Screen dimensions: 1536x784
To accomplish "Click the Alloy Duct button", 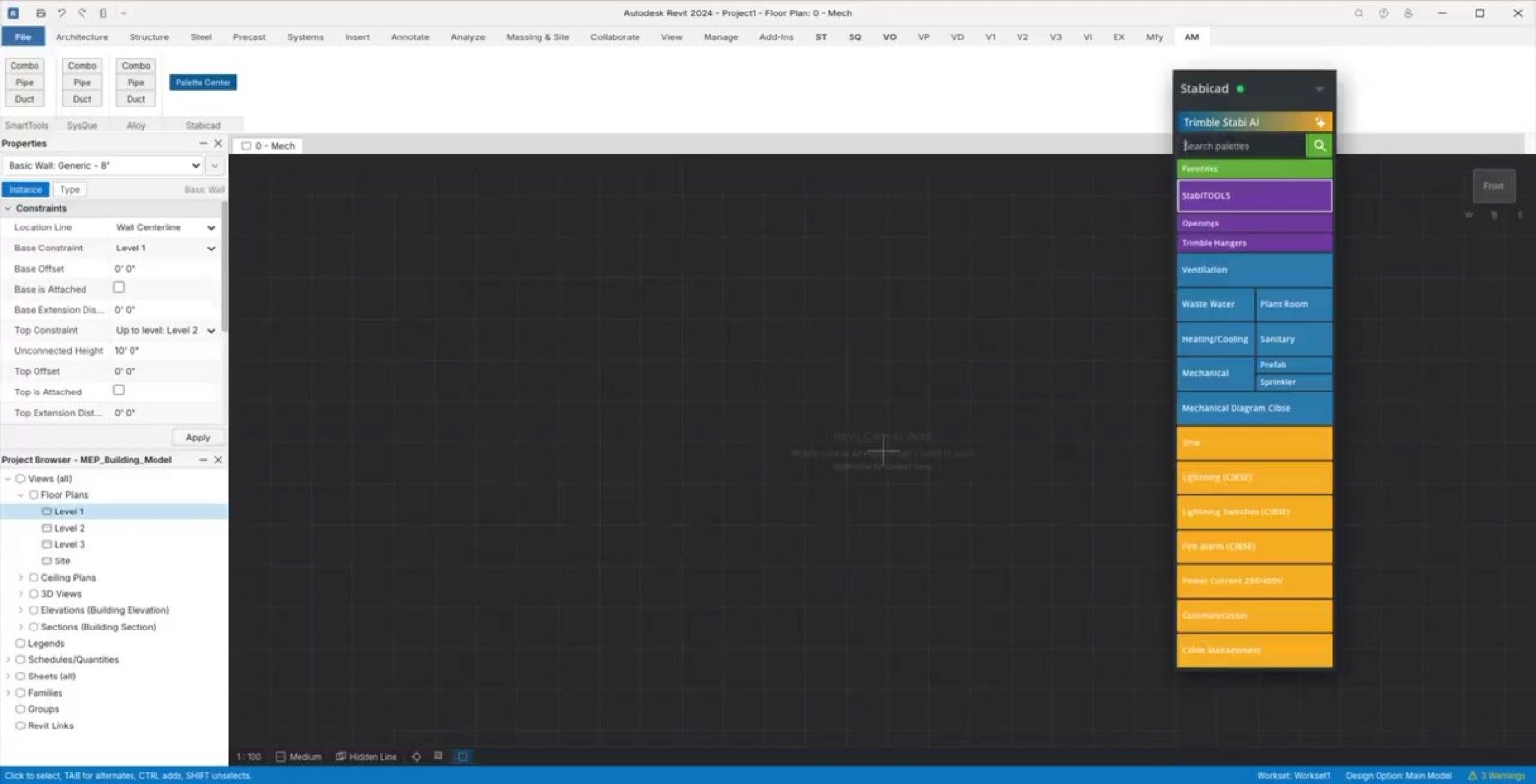I will pos(136,99).
